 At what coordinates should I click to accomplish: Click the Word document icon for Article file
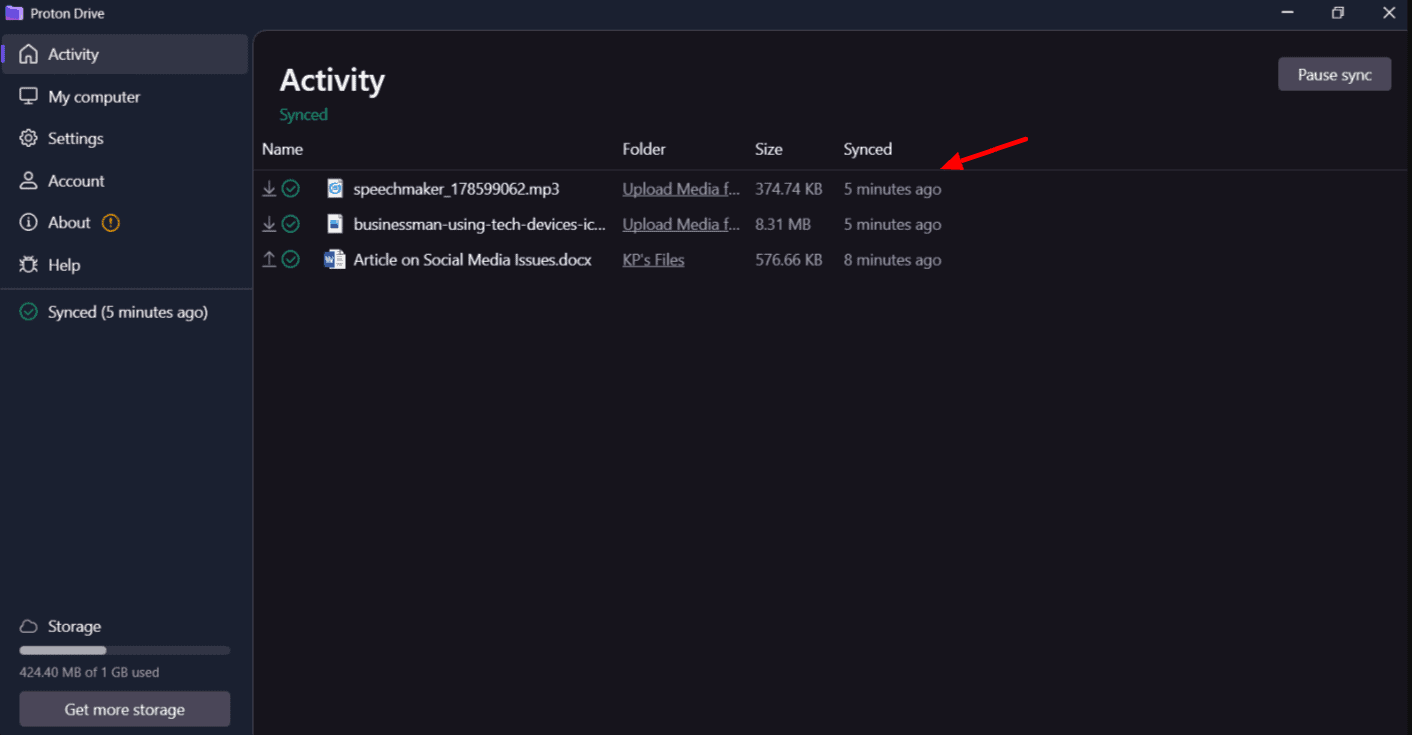[x=335, y=260]
